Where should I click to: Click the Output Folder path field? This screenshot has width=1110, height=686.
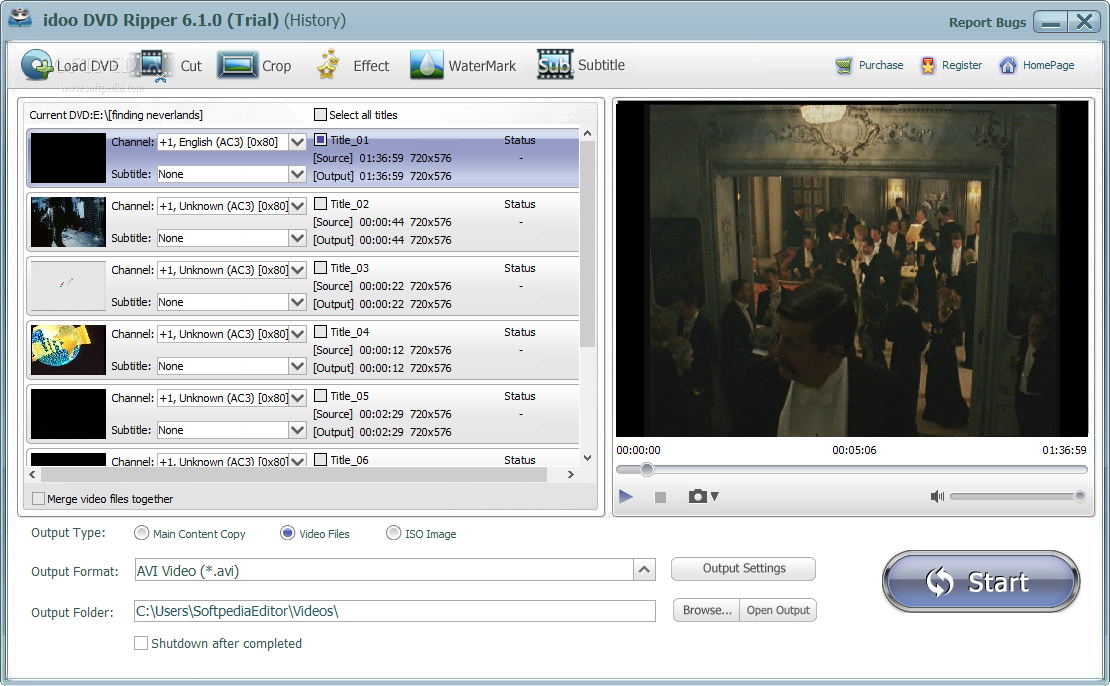click(x=394, y=611)
